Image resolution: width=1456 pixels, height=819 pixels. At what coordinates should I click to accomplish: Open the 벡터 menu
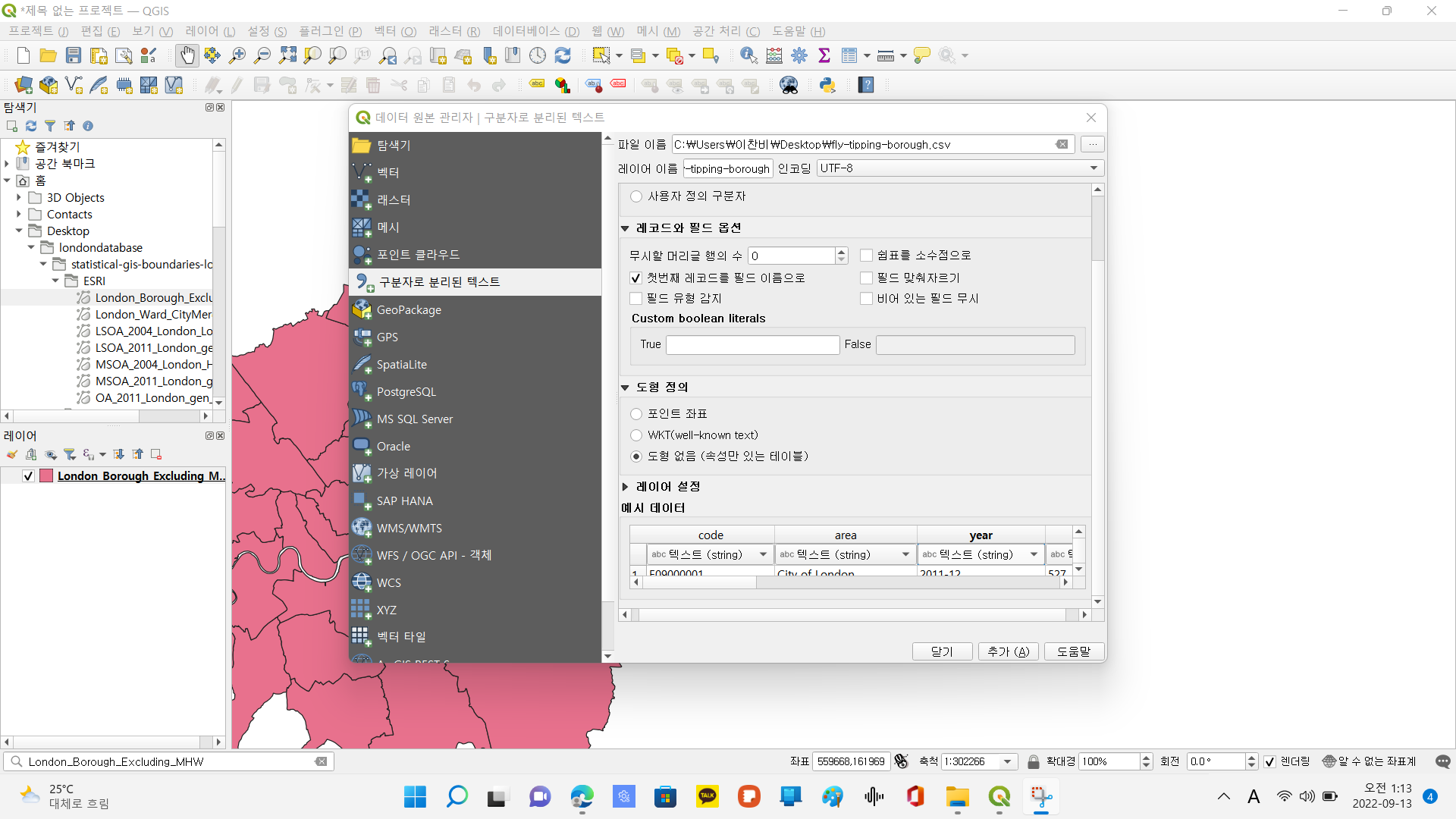tap(393, 31)
